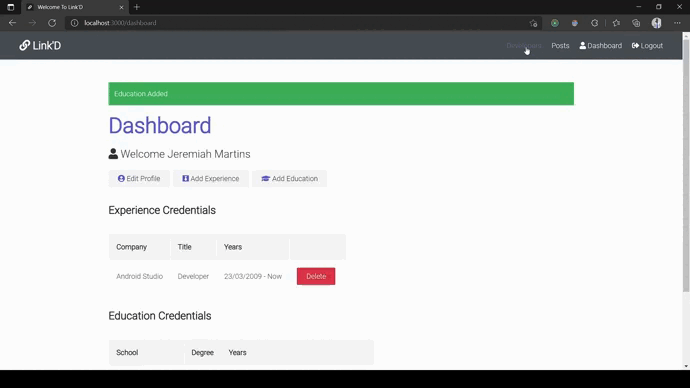
Task: Open the tab actions menu icon
Action: pos(11,7)
